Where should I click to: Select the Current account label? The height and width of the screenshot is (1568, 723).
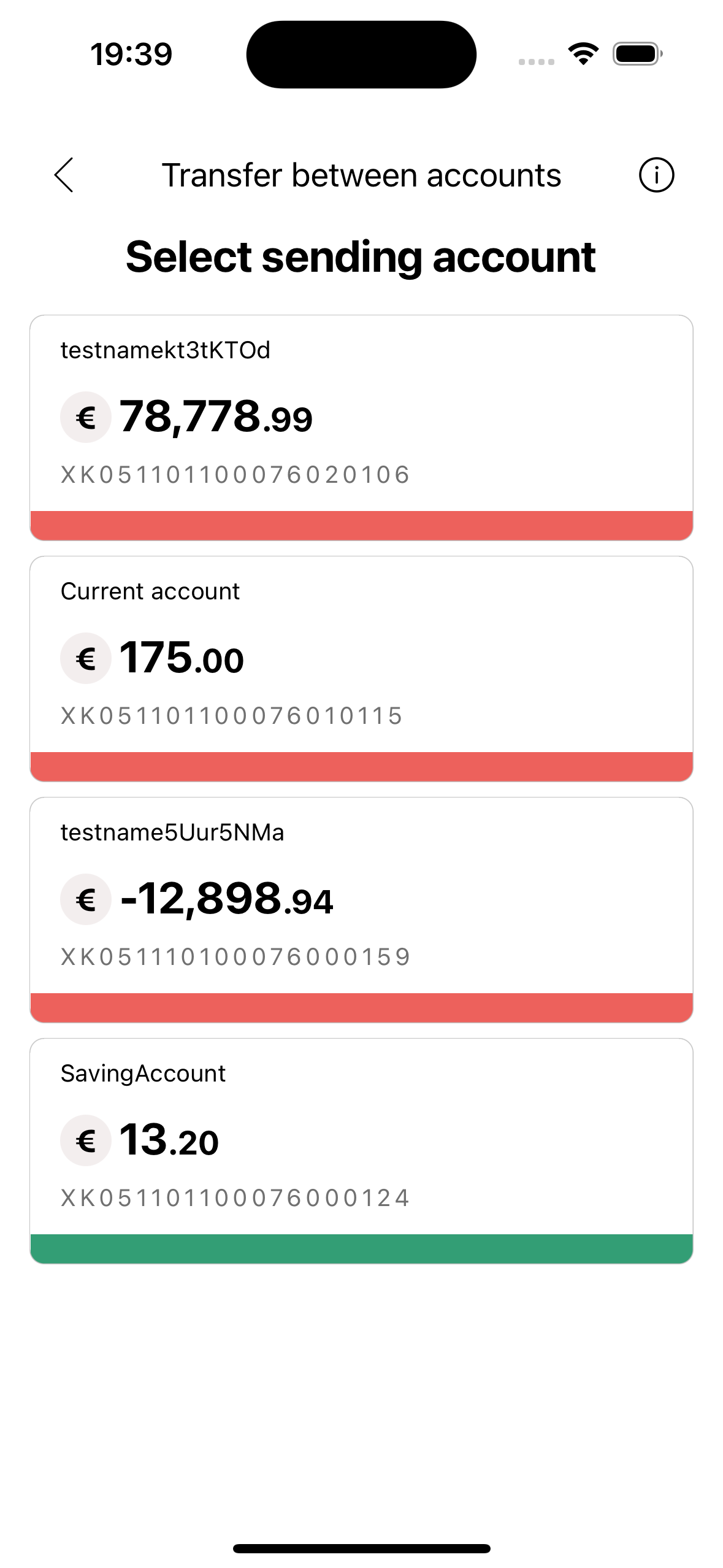click(150, 591)
